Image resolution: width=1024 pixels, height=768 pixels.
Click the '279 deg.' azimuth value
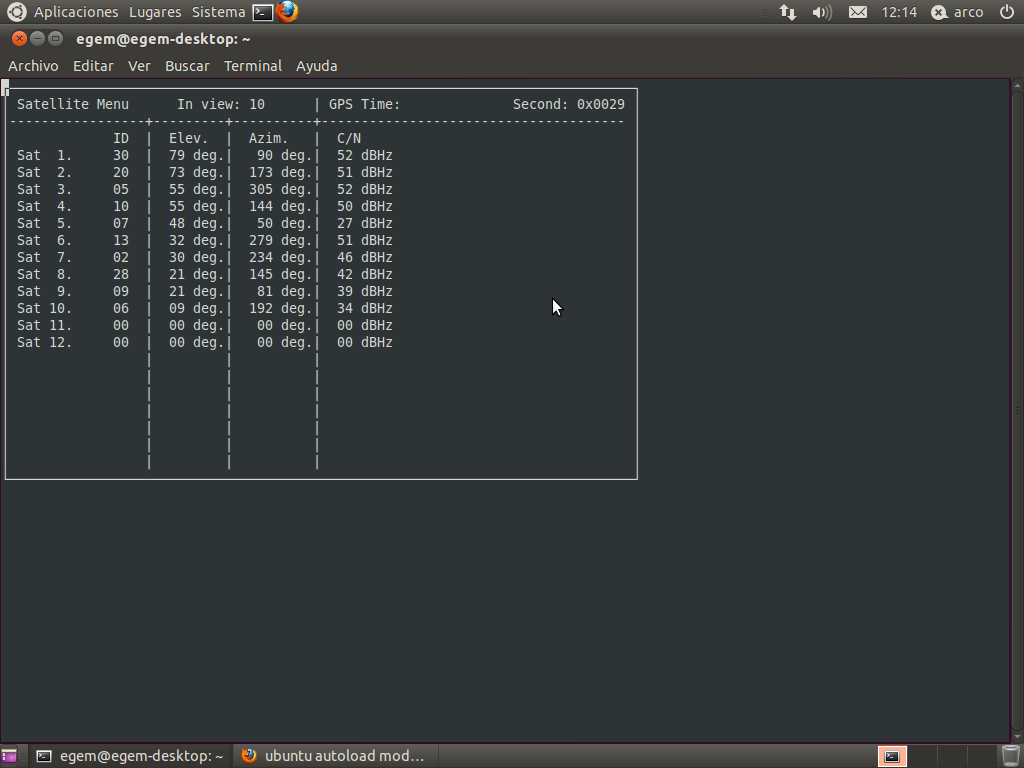(x=281, y=240)
